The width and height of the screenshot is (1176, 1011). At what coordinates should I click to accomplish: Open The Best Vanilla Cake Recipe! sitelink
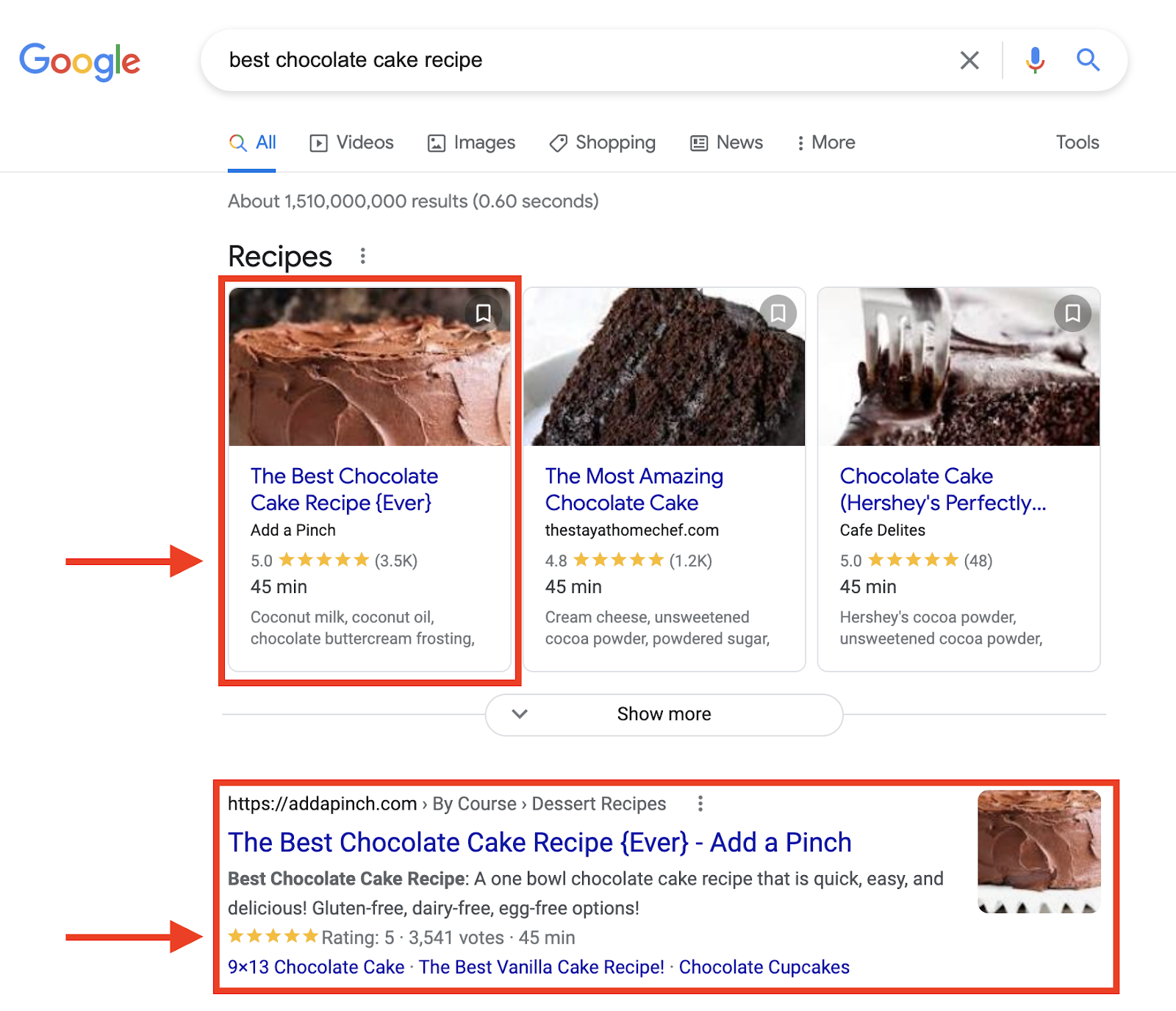(x=542, y=967)
